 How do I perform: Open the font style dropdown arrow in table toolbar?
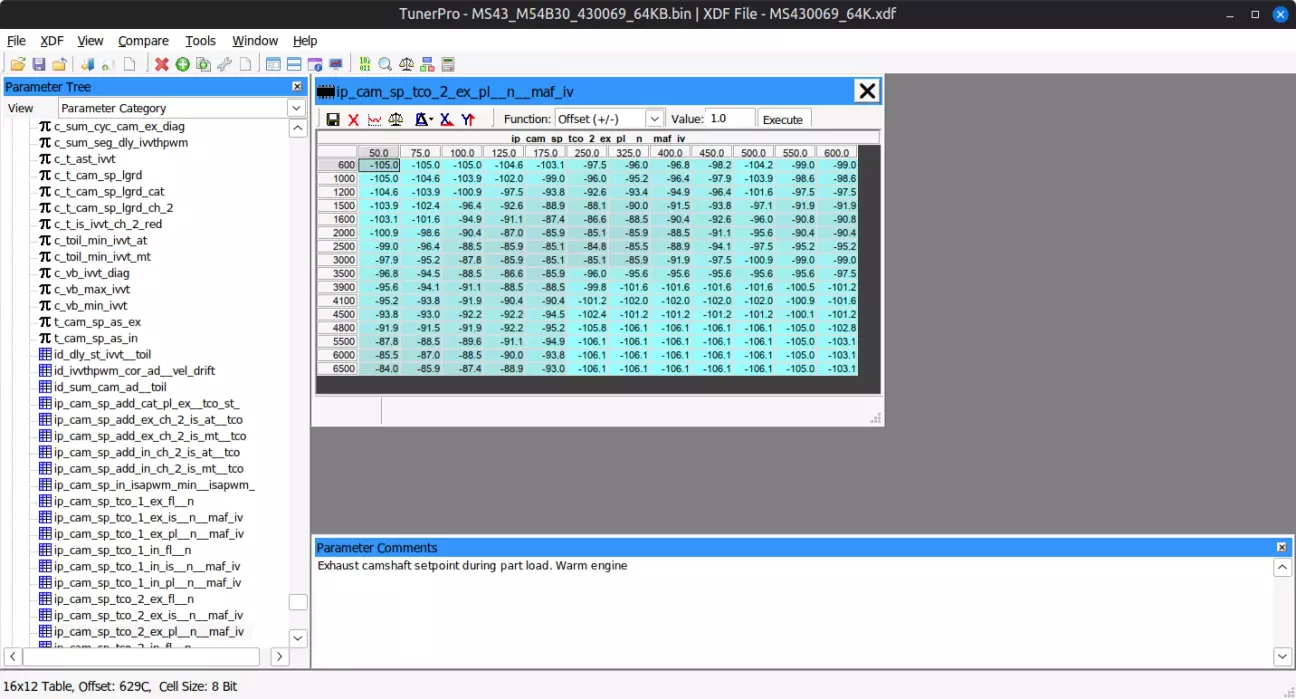tap(430, 120)
